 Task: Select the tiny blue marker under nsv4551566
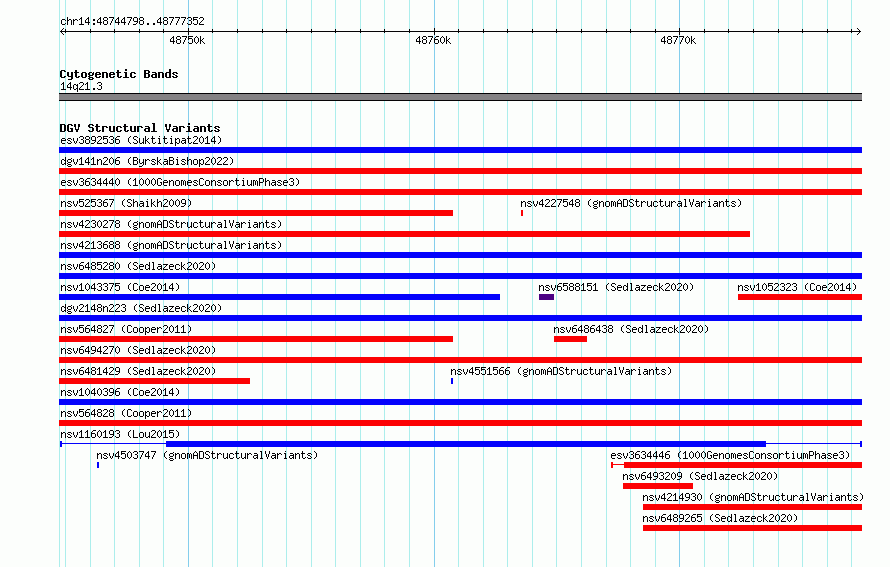click(452, 381)
